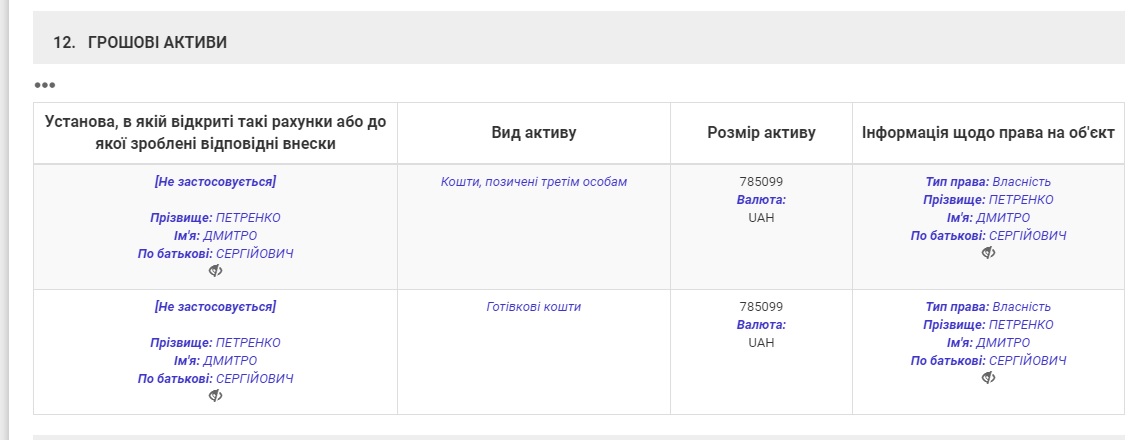Click "[Не застосовується]" in the loaned-funds row
Image resolution: width=1141 pixels, height=440 pixels.
[215, 182]
